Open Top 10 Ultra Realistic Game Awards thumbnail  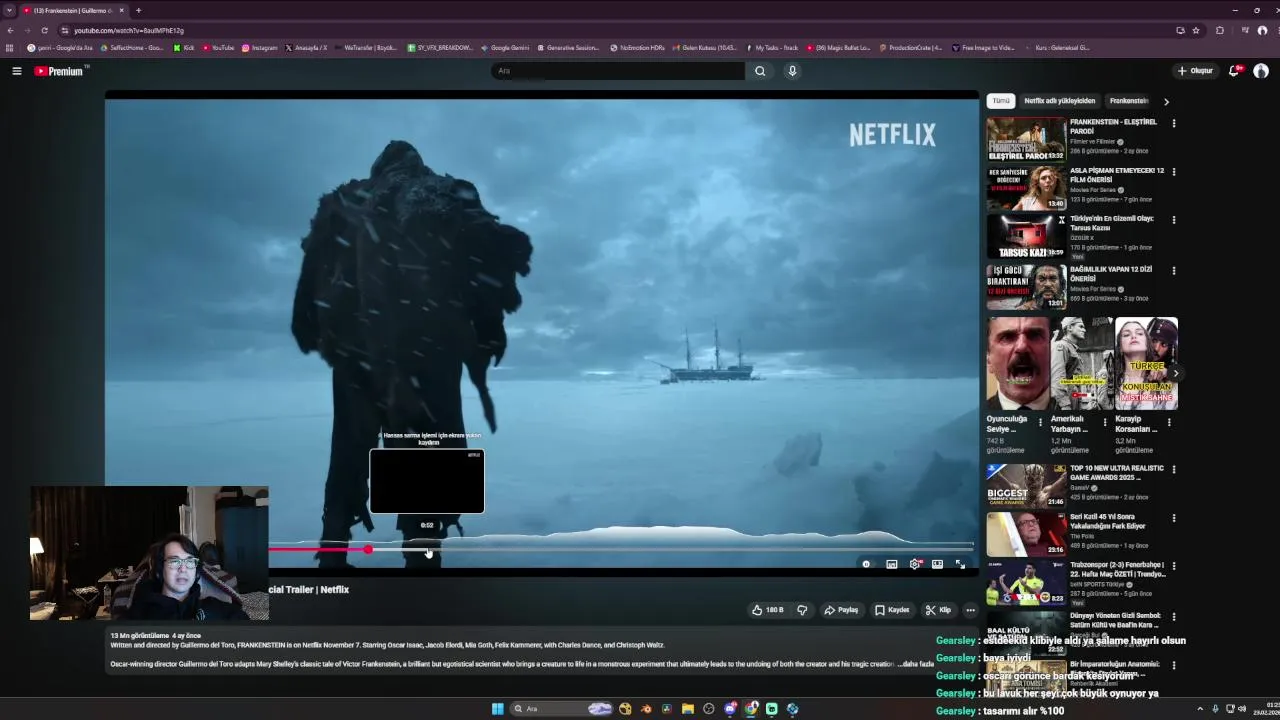pyautogui.click(x=1026, y=485)
